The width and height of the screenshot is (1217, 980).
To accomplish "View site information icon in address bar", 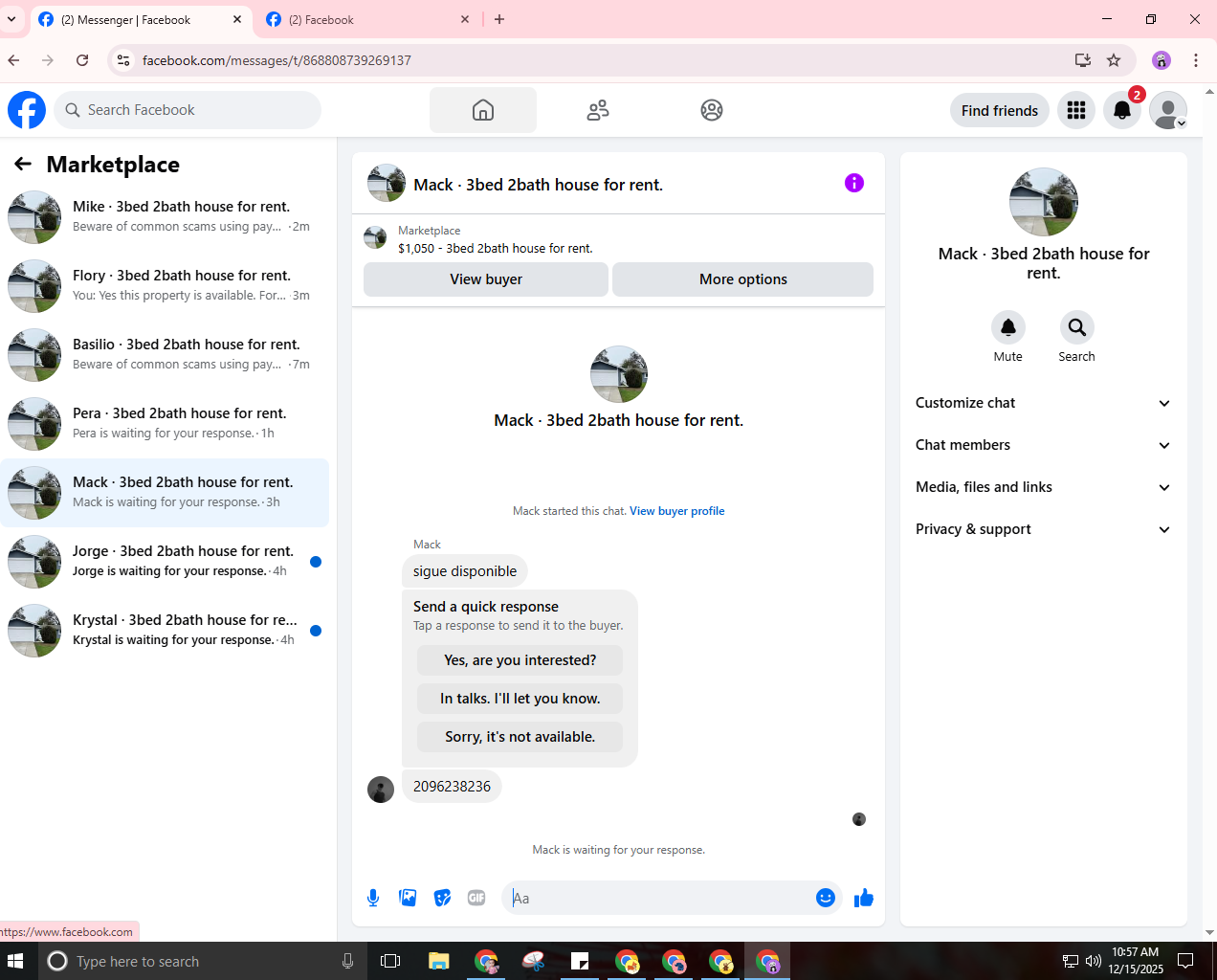I will 122,60.
